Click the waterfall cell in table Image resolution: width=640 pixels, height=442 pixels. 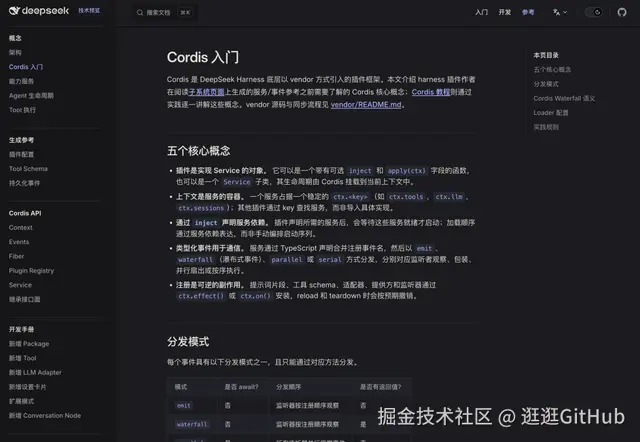click(192, 424)
